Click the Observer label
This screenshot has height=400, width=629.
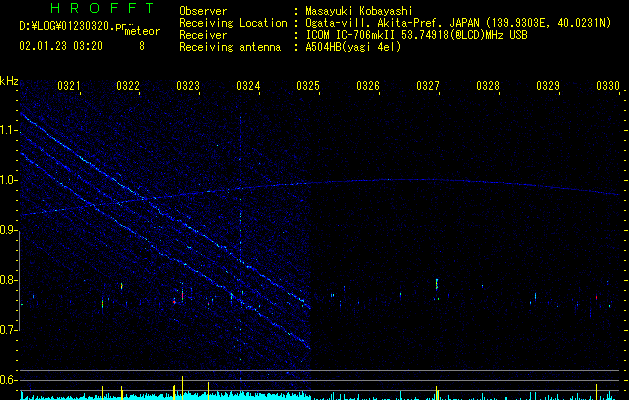[x=203, y=11]
